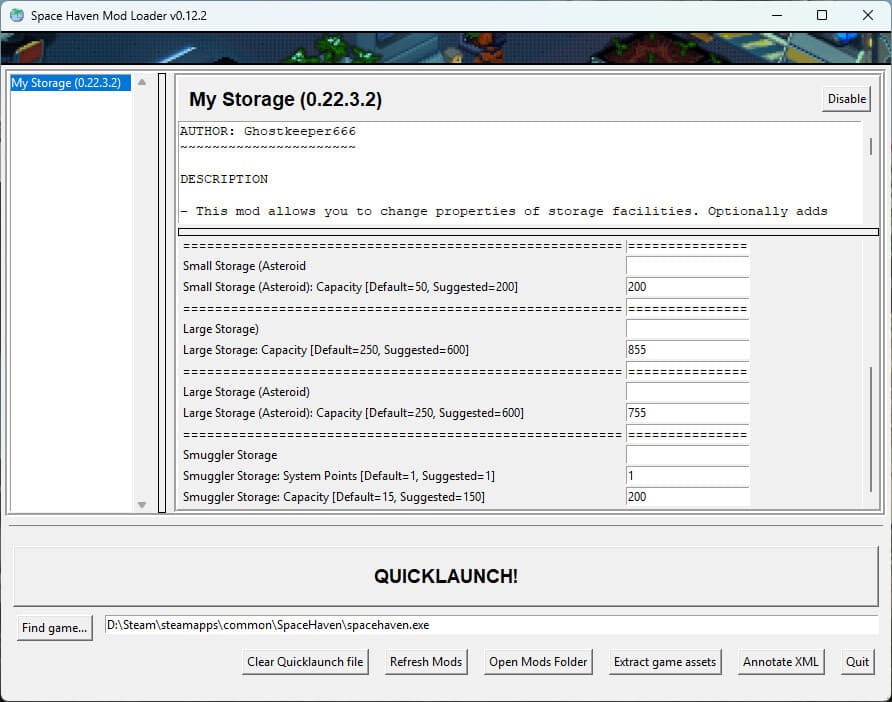Maximize the Mod Loader window
The image size is (892, 702).
point(822,15)
